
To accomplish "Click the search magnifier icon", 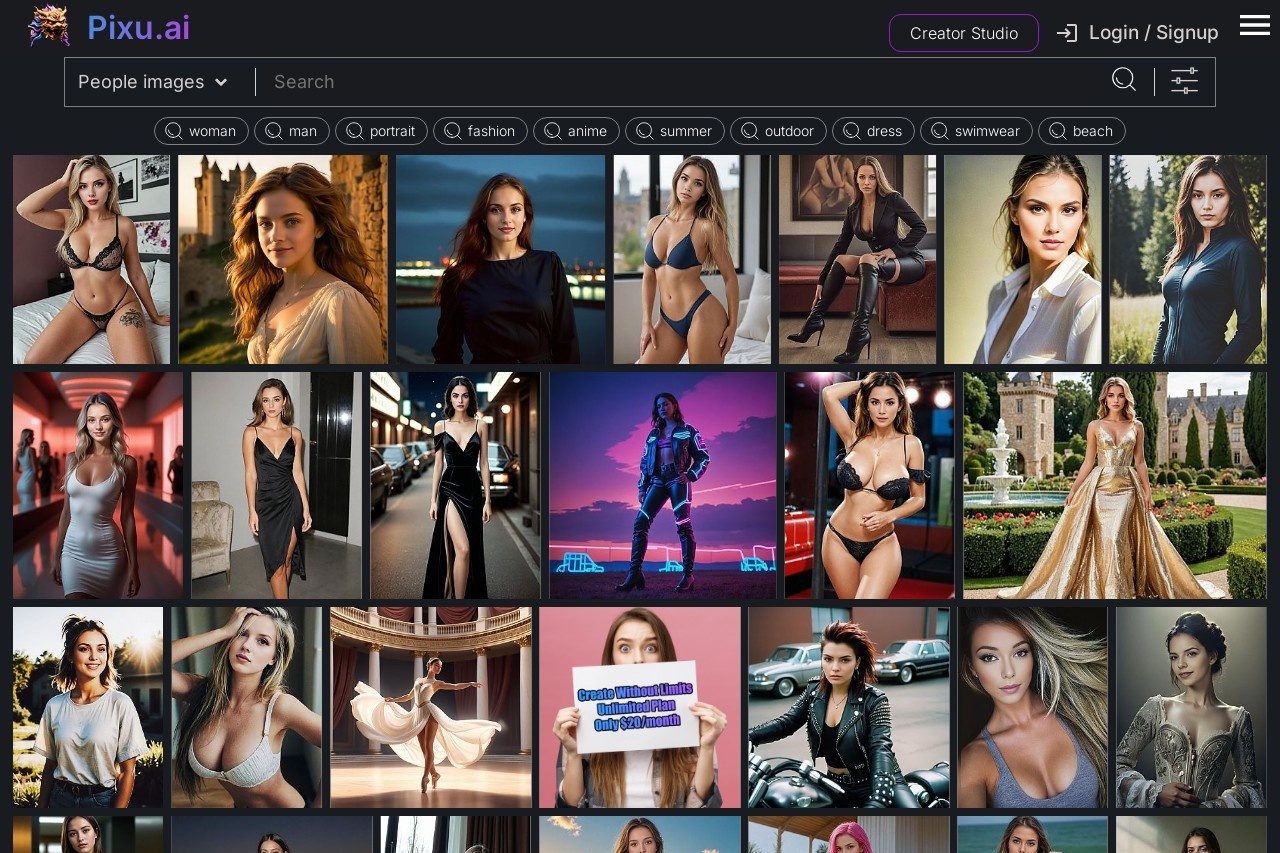I will pos(1124,80).
